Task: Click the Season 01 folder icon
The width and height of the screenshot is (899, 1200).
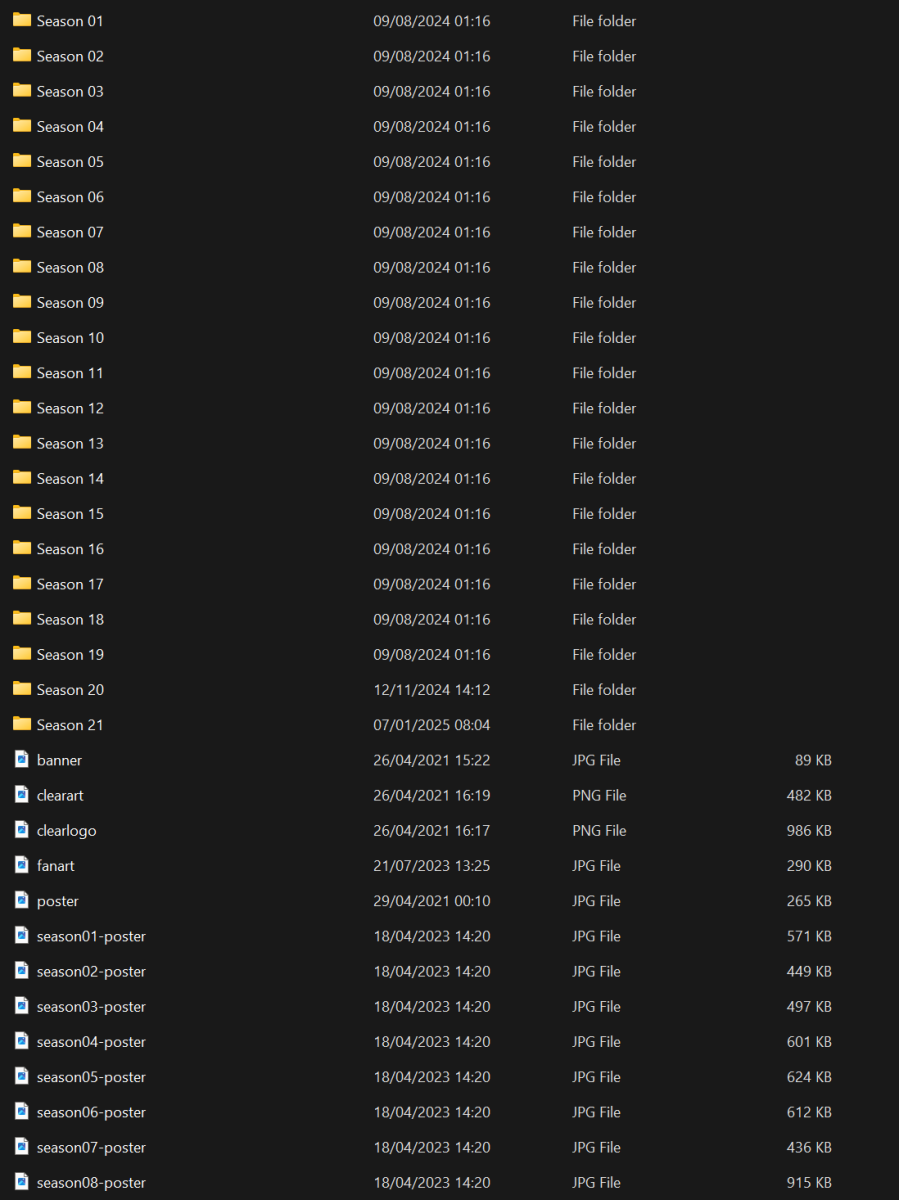Action: pos(21,20)
